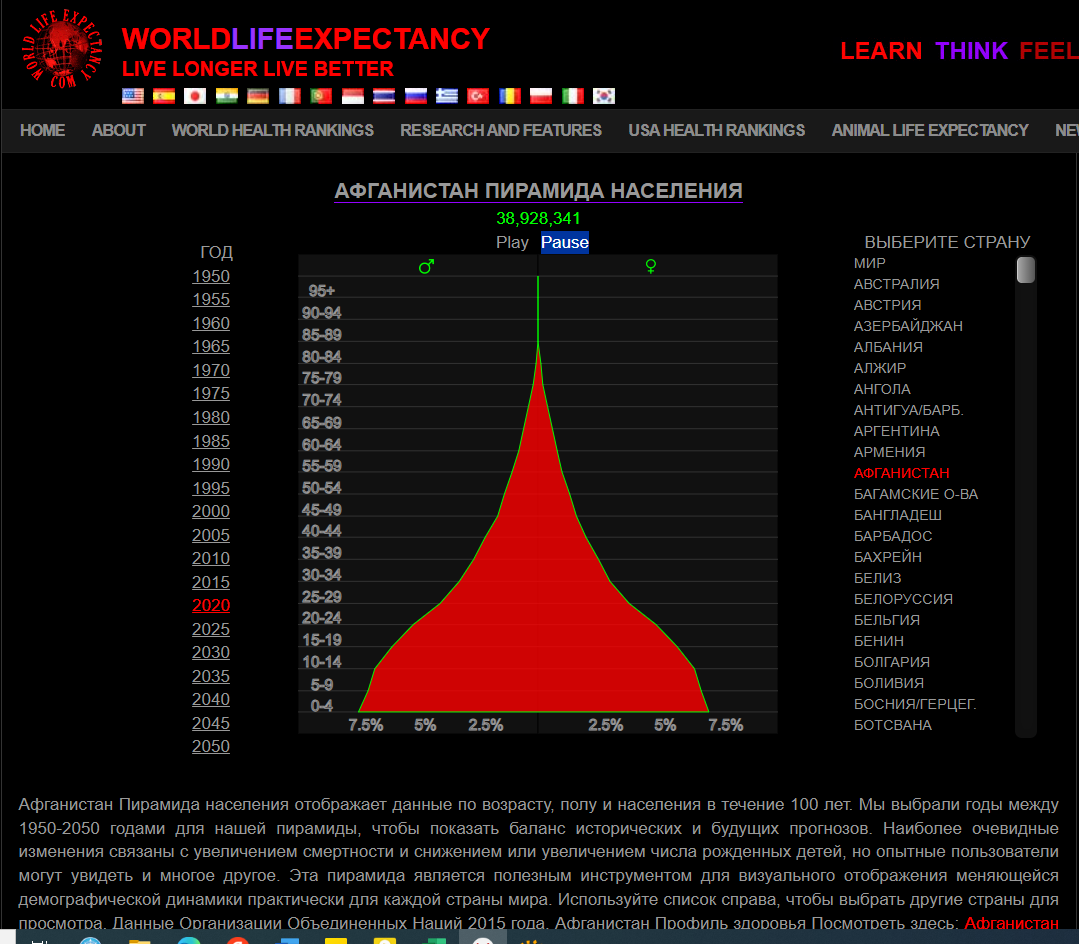The image size is (1079, 944).
Task: Open the red Афганистан health profile link
Action: [x=1011, y=923]
